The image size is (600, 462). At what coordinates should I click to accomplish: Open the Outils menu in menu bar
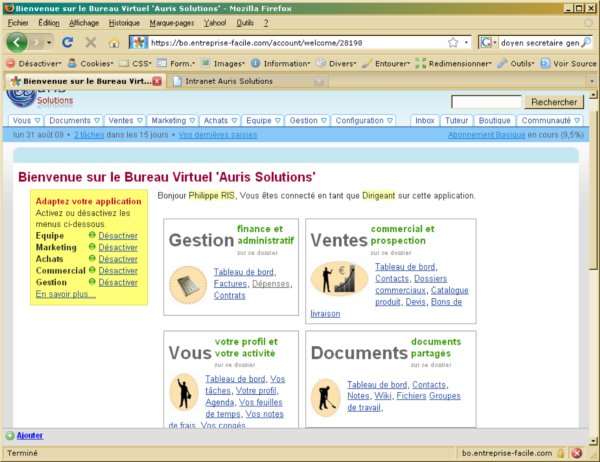tap(245, 23)
